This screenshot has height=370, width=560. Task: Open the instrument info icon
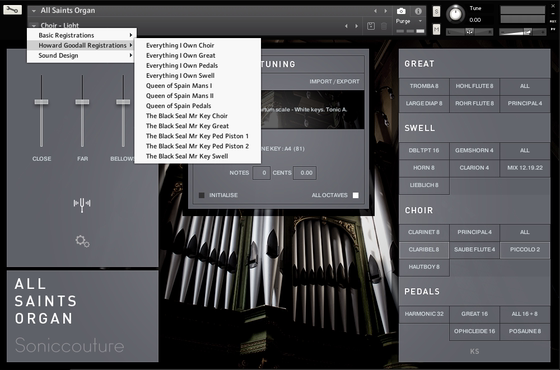pos(418,11)
